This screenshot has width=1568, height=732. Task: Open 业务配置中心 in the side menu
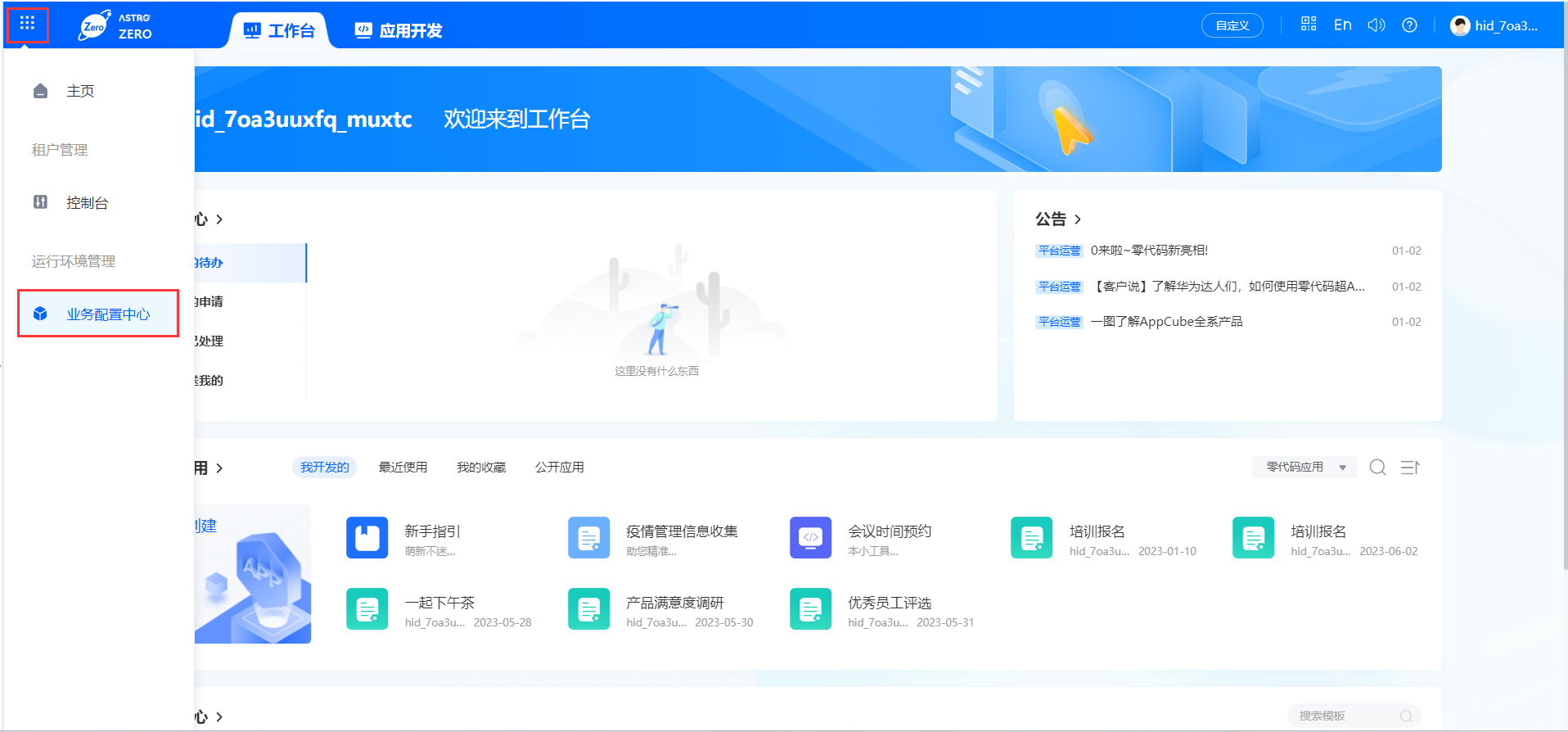point(98,314)
